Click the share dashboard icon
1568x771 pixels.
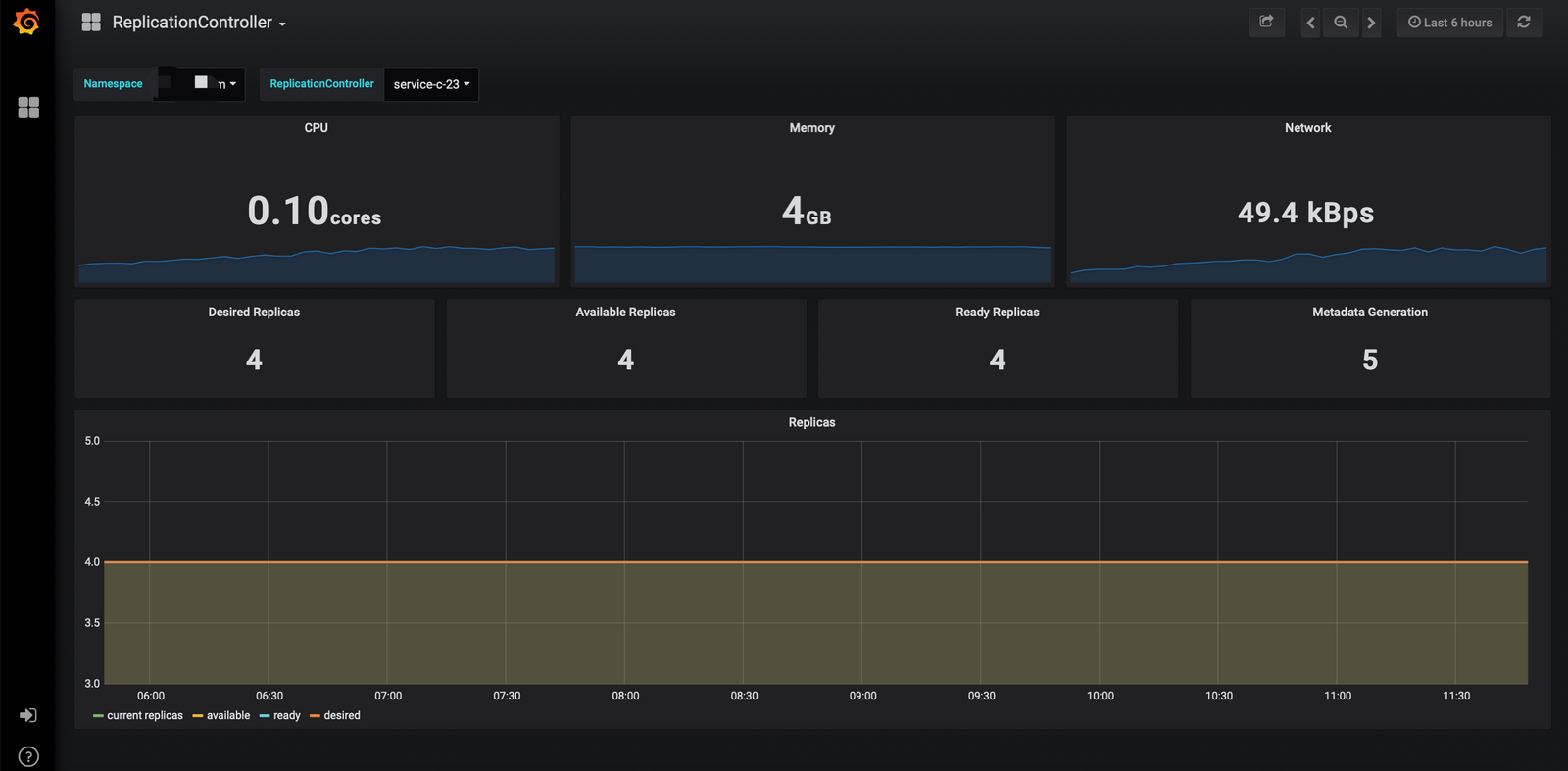pyautogui.click(x=1266, y=22)
